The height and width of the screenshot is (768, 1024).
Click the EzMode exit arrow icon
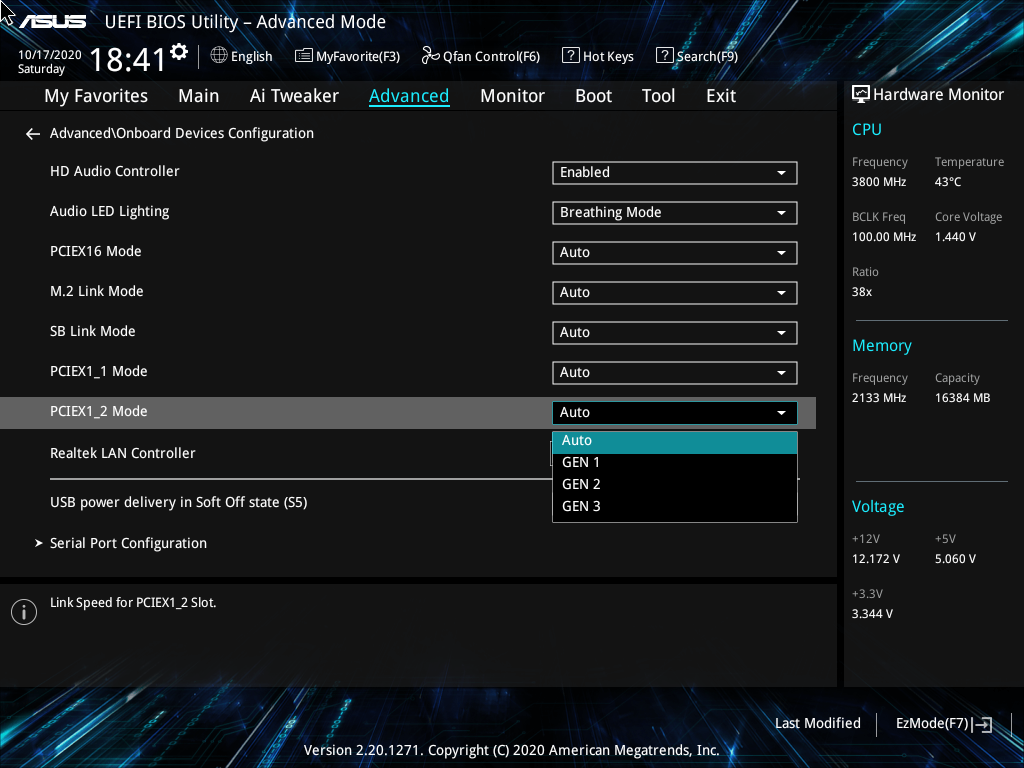pyautogui.click(x=982, y=724)
